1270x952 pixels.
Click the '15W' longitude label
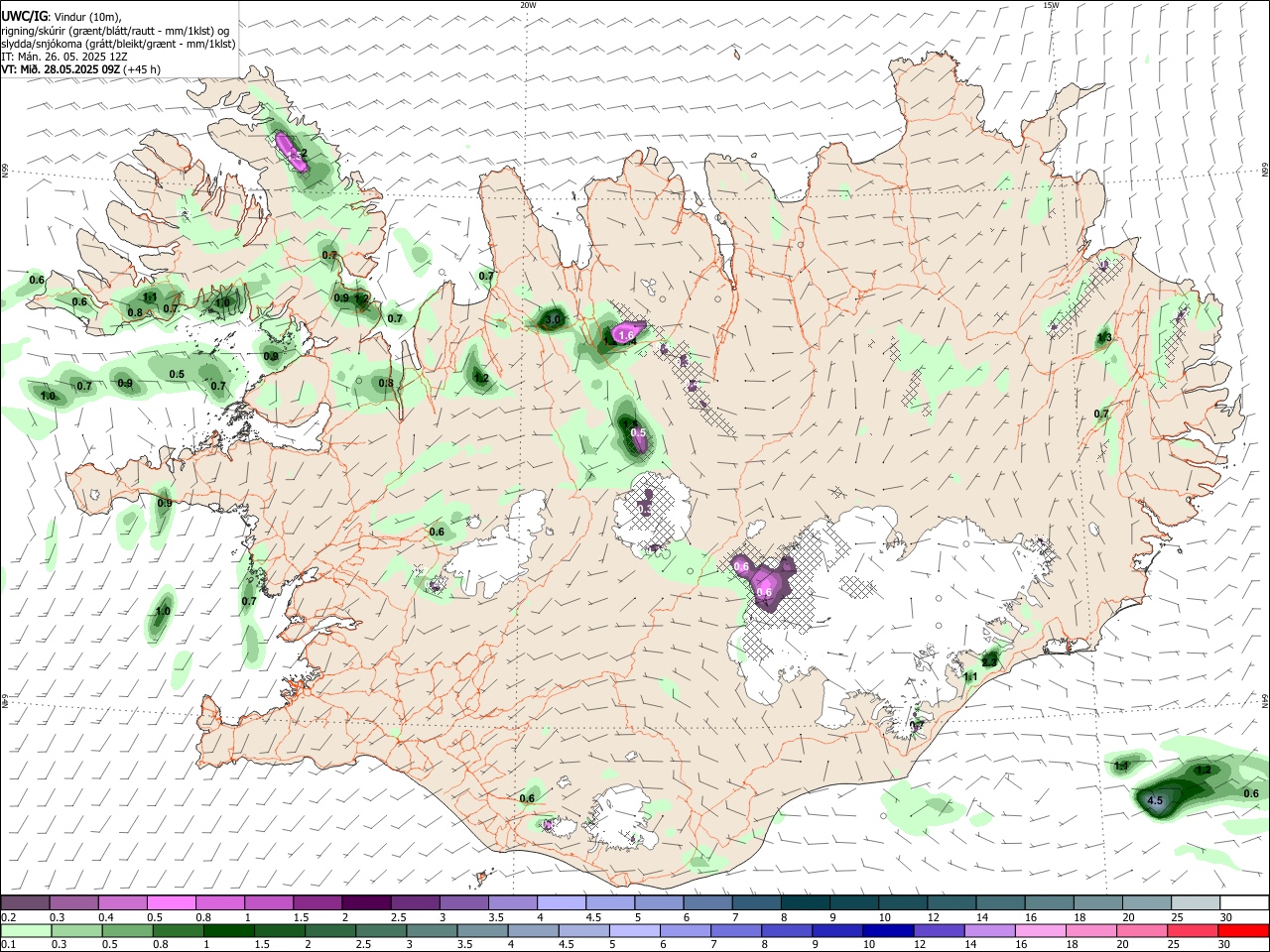pos(1052,5)
